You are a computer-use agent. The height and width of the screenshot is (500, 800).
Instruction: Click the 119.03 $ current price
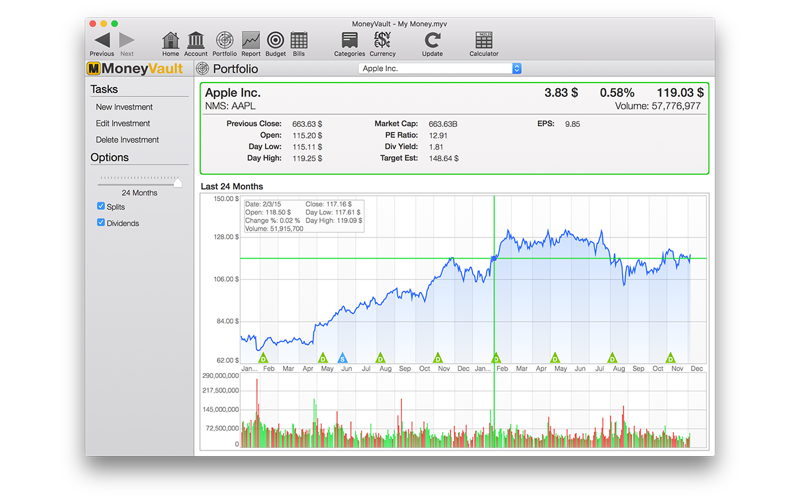click(x=680, y=93)
